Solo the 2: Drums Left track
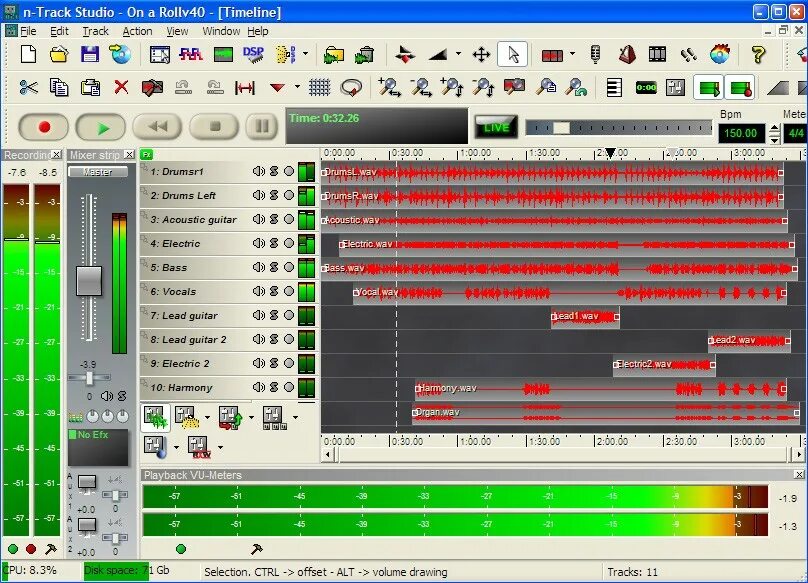The image size is (808, 583). pos(274,195)
